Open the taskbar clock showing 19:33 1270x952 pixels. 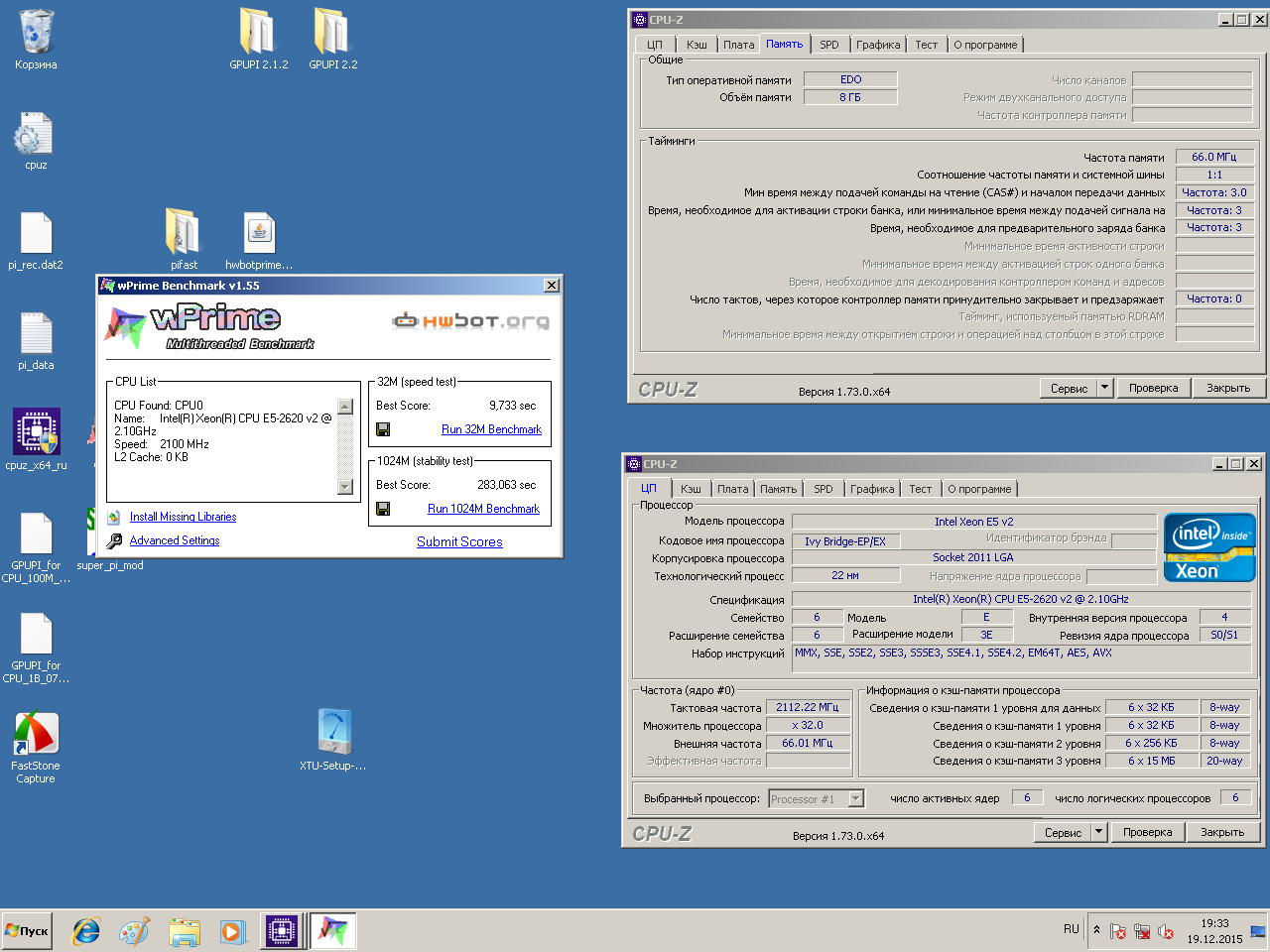pyautogui.click(x=1214, y=931)
